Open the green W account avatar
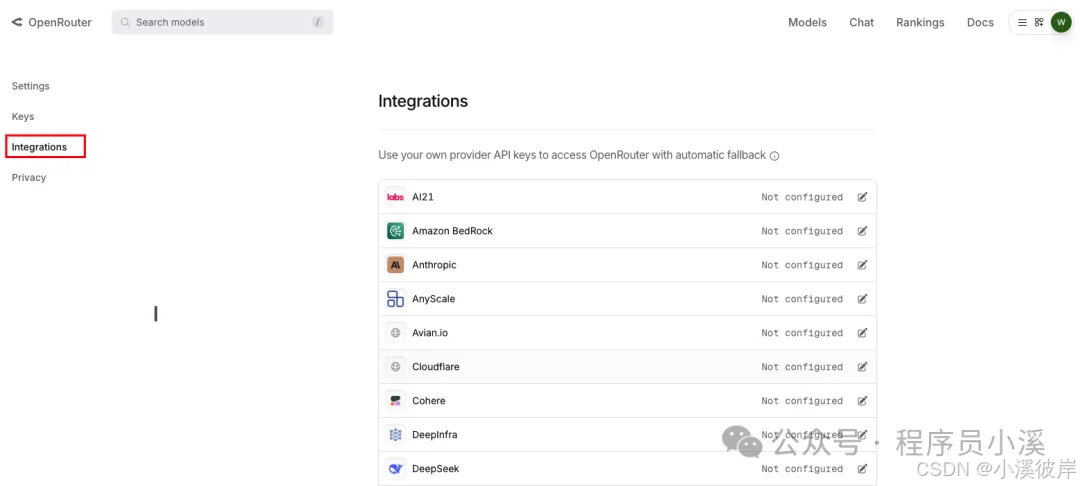 click(1061, 22)
